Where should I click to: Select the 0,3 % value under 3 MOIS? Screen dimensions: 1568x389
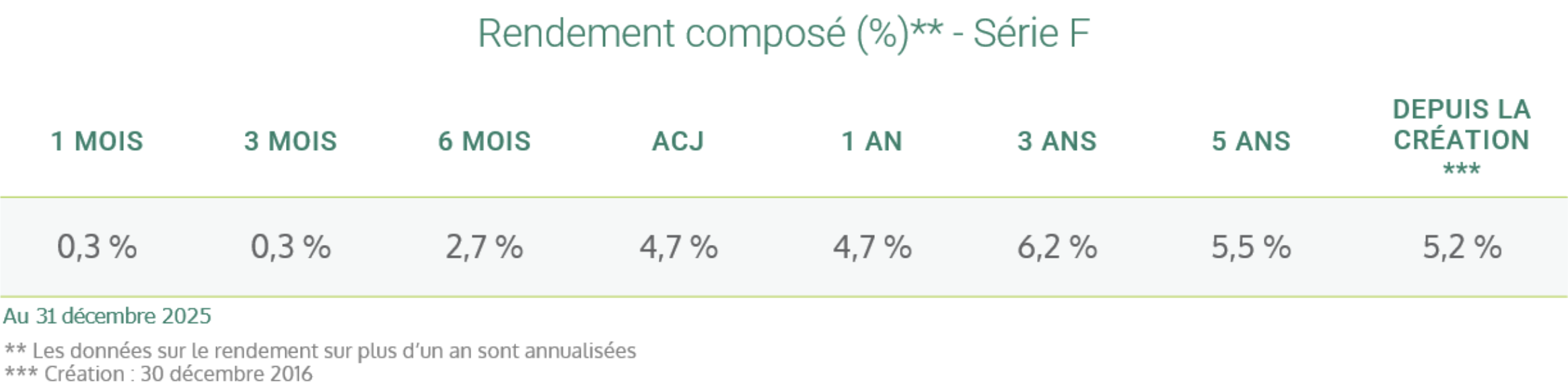pyautogui.click(x=291, y=247)
